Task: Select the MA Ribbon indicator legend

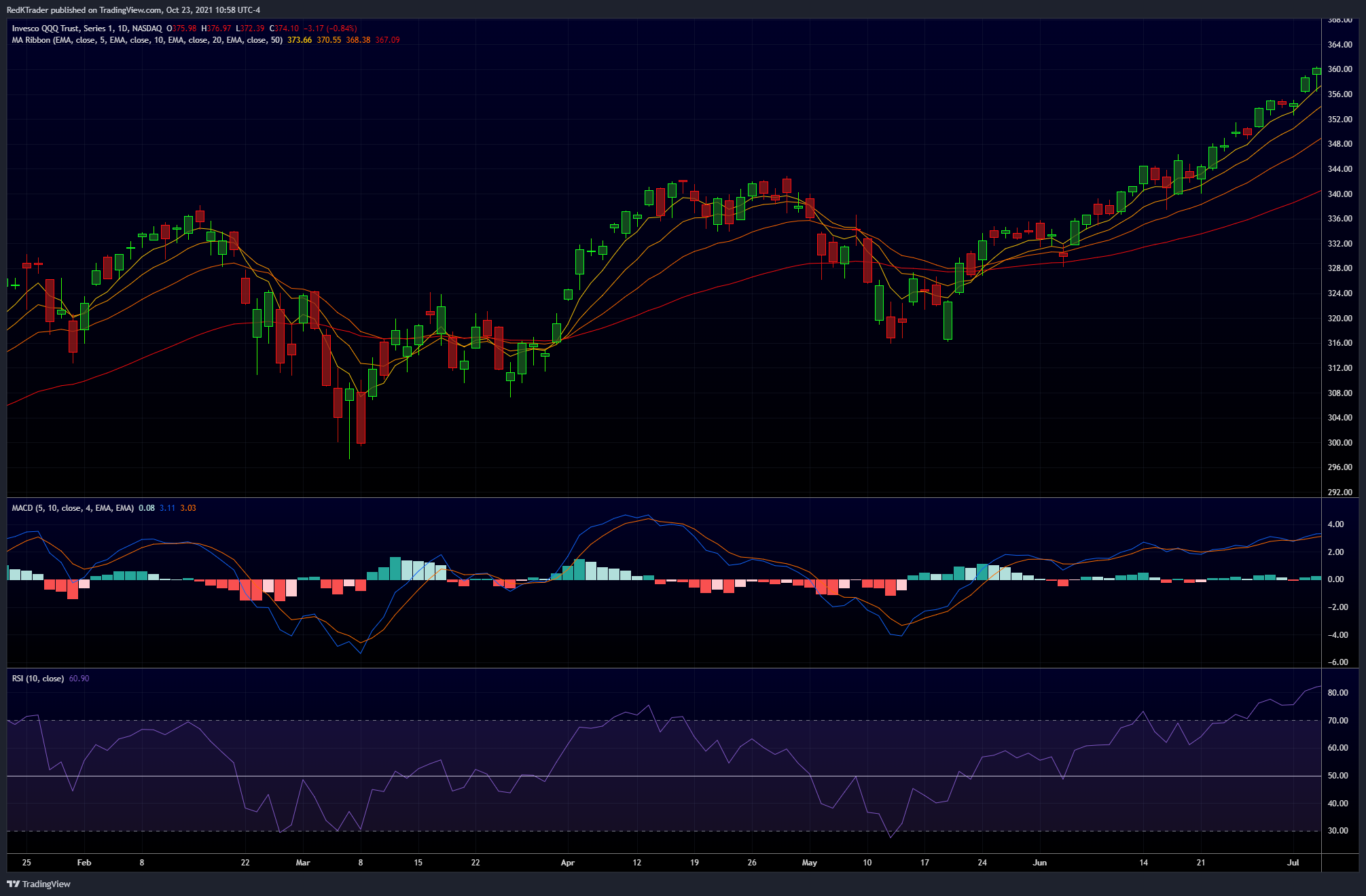Action: [147, 40]
